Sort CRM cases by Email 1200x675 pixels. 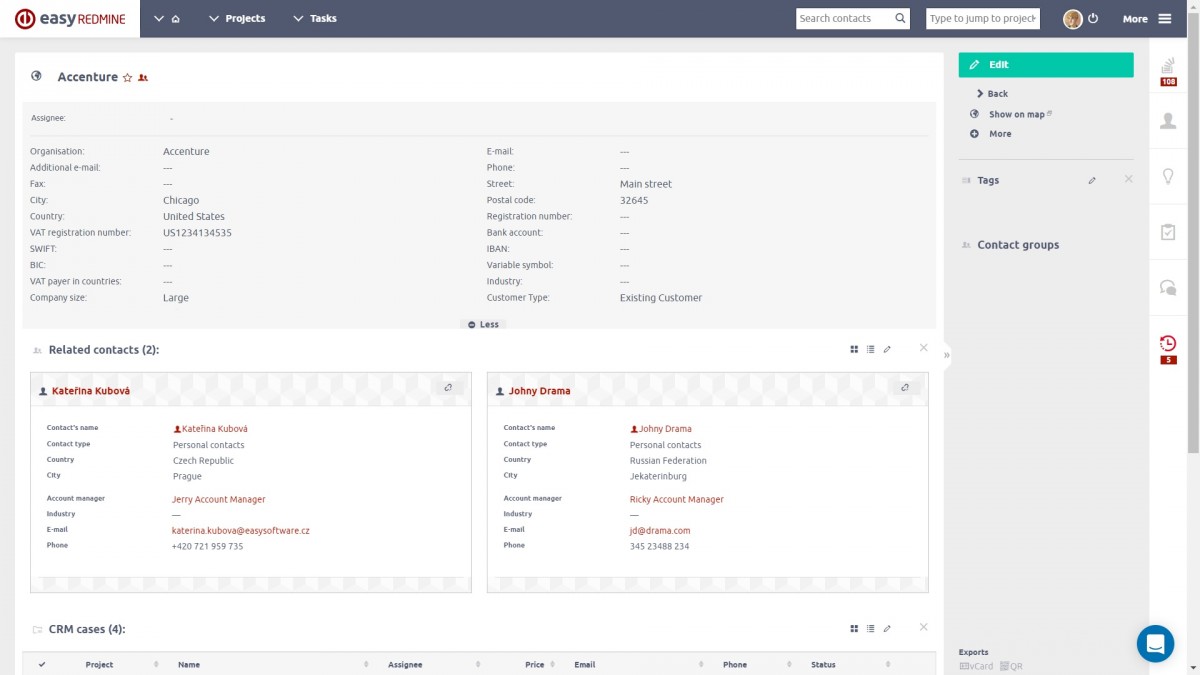tap(585, 664)
